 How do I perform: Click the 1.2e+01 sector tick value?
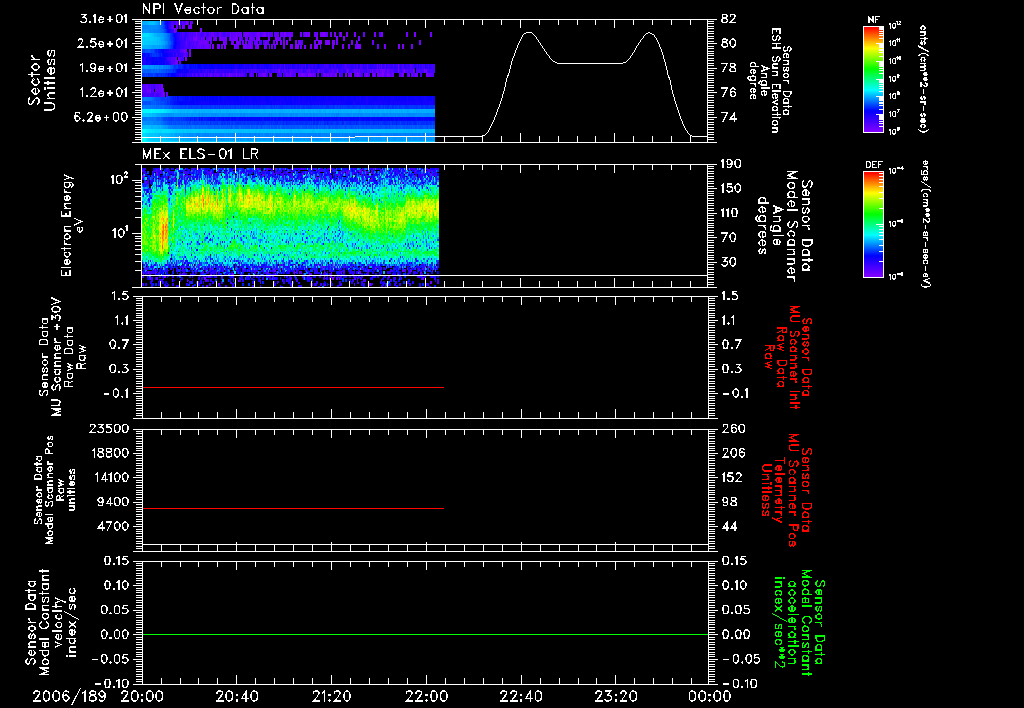pyautogui.click(x=103, y=93)
